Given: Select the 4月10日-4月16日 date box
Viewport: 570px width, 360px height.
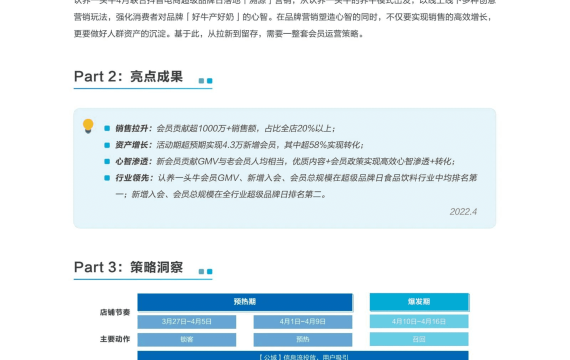Looking at the screenshot, I should [419, 321].
